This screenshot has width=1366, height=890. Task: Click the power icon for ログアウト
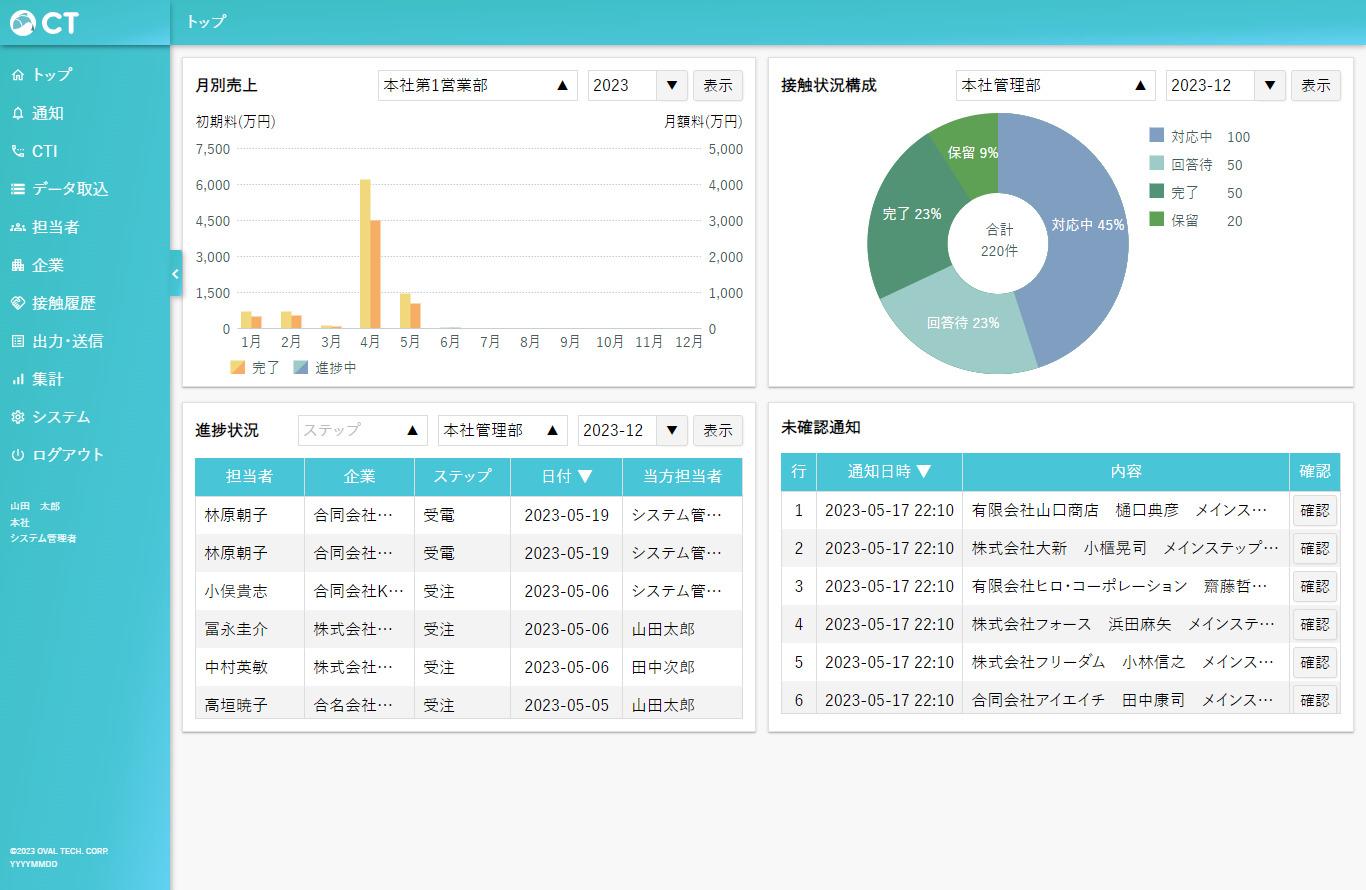point(17,455)
